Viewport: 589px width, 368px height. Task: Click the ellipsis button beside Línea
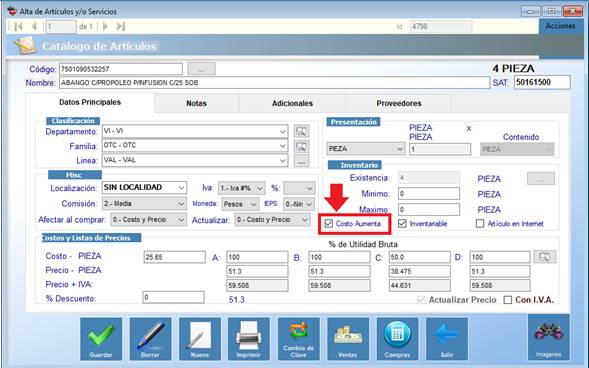[x=301, y=161]
